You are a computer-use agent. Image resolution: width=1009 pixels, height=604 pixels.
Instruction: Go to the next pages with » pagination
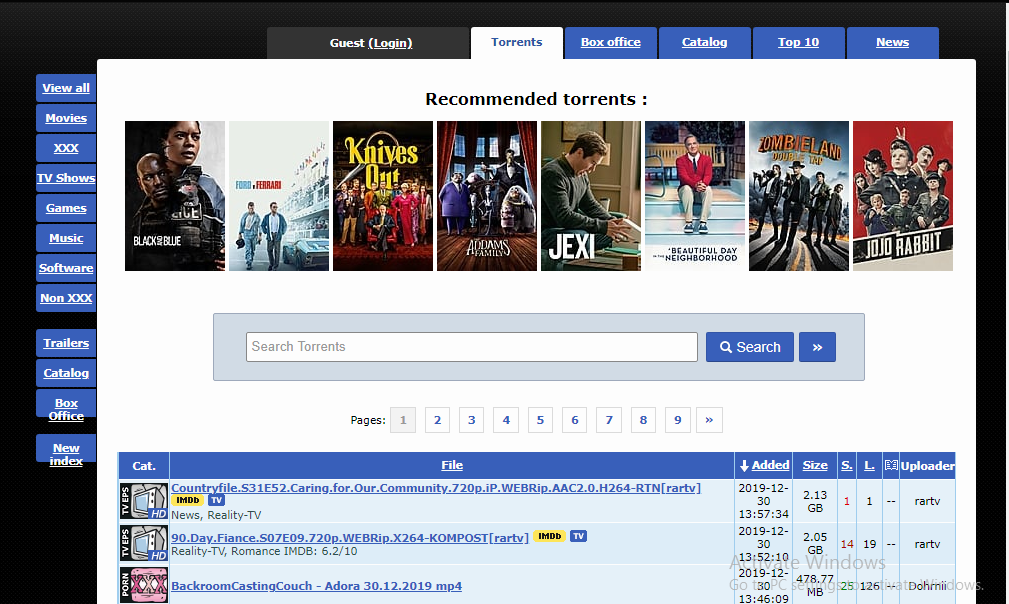click(709, 420)
